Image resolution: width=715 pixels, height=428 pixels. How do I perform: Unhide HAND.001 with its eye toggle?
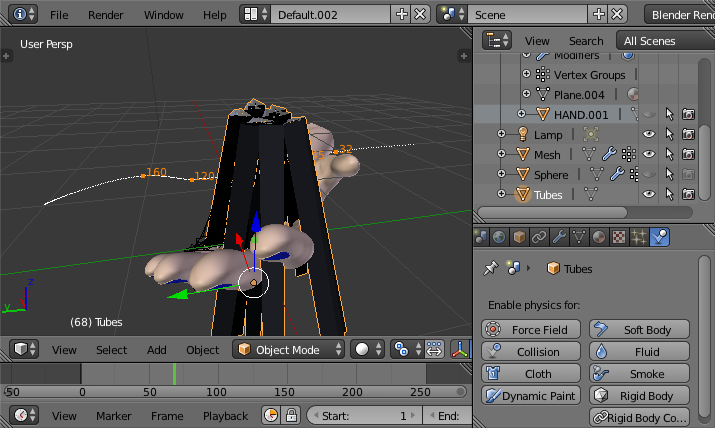649,114
